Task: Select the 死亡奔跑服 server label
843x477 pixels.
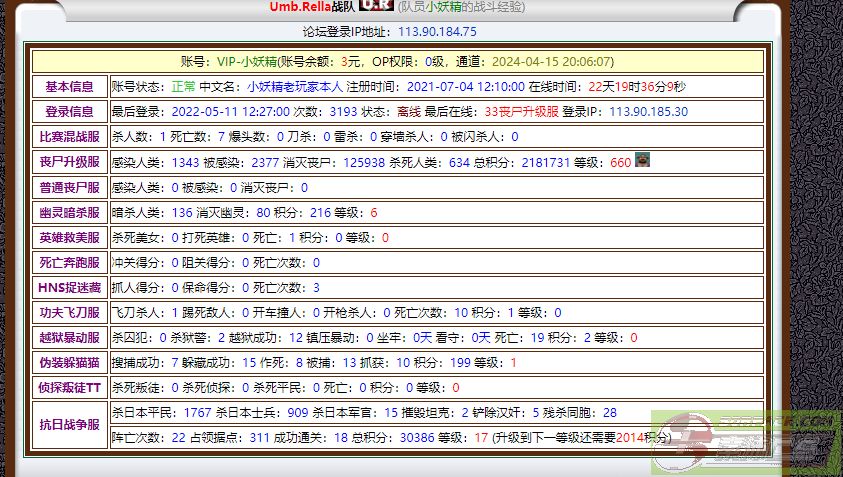Action: 70,263
